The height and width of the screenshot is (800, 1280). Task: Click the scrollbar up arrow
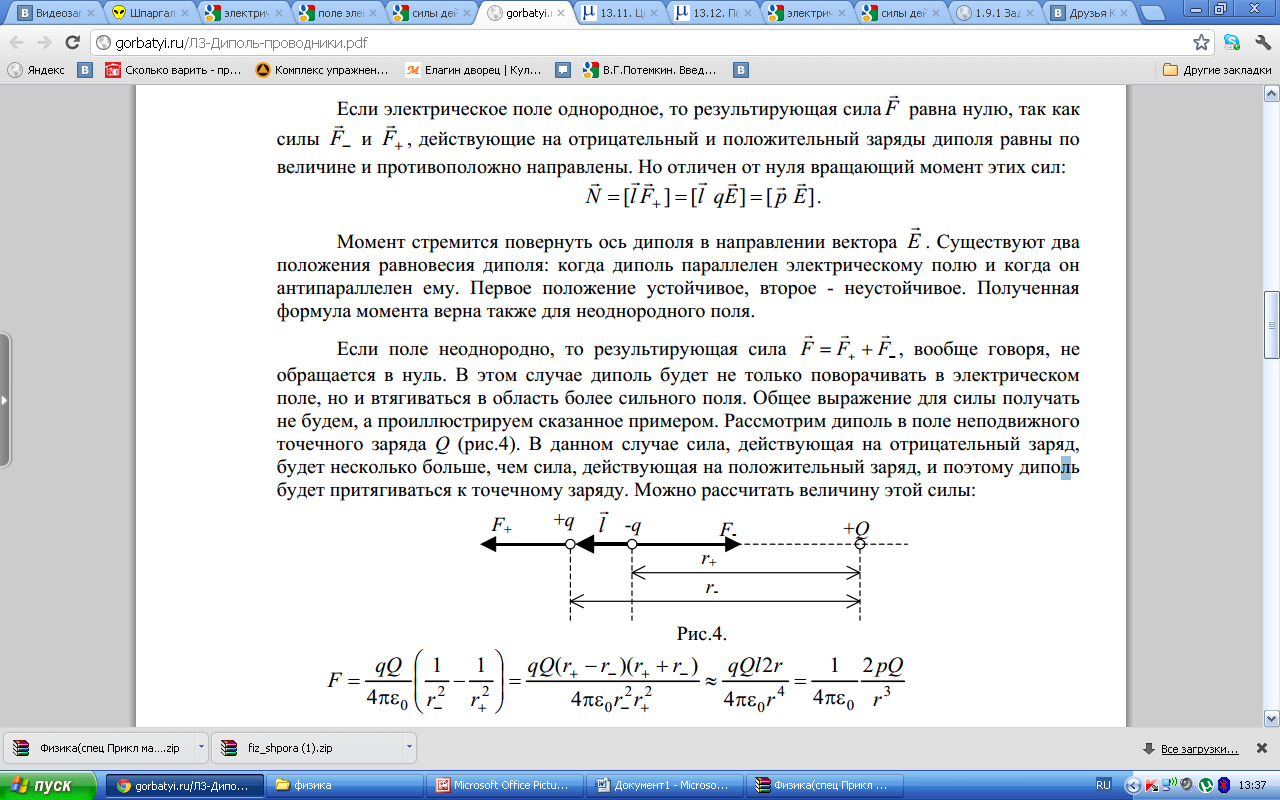click(x=1271, y=93)
